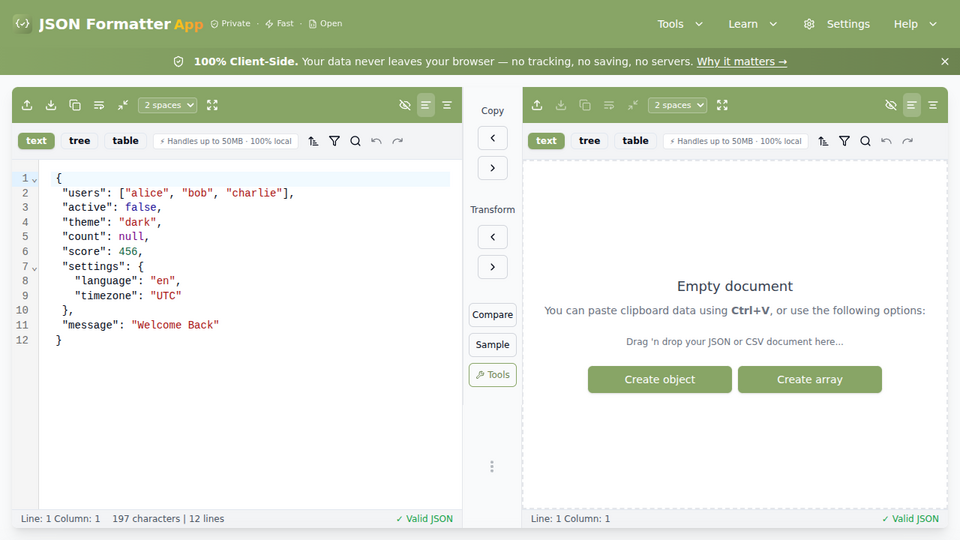
Task: Click the Create array button
Action: [x=809, y=380]
